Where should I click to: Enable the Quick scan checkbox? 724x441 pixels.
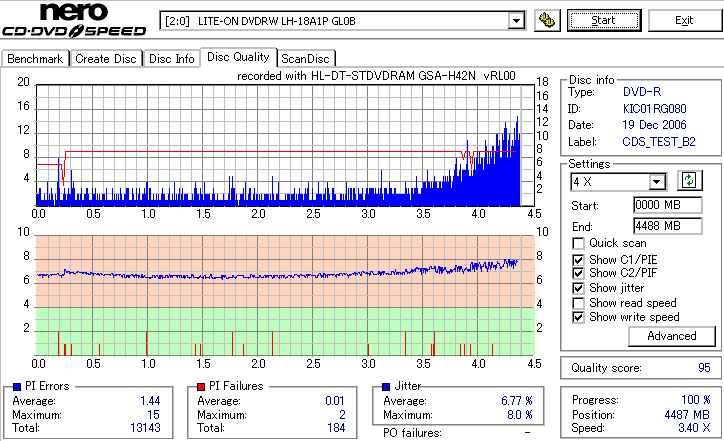(x=578, y=243)
